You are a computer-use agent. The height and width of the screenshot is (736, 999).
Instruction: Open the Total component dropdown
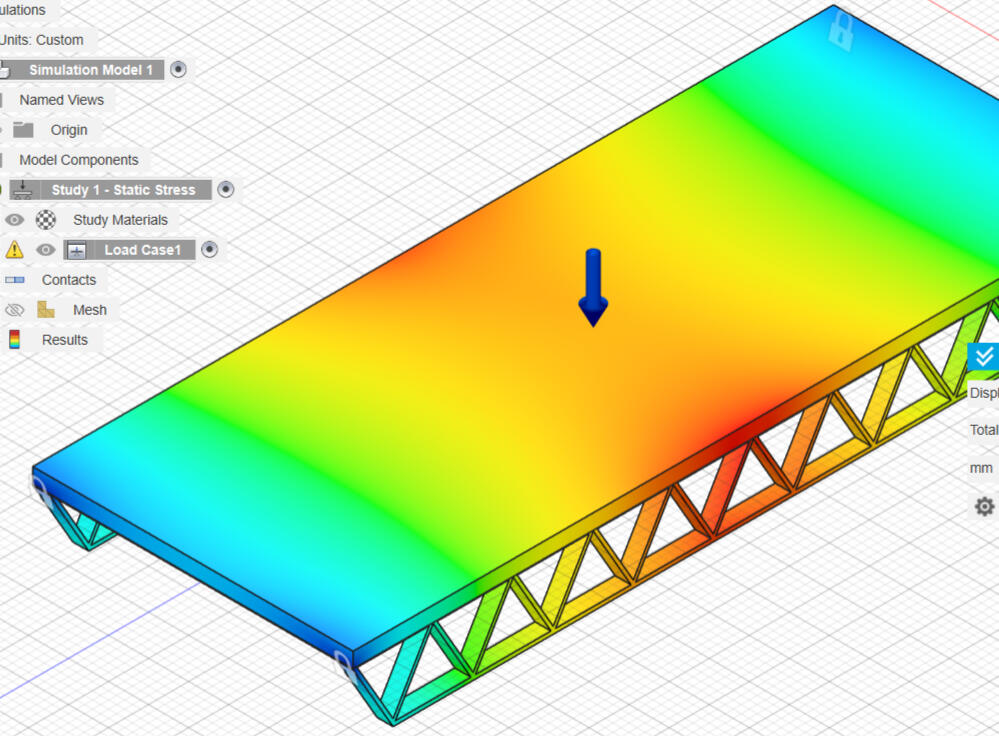pyautogui.click(x=983, y=429)
